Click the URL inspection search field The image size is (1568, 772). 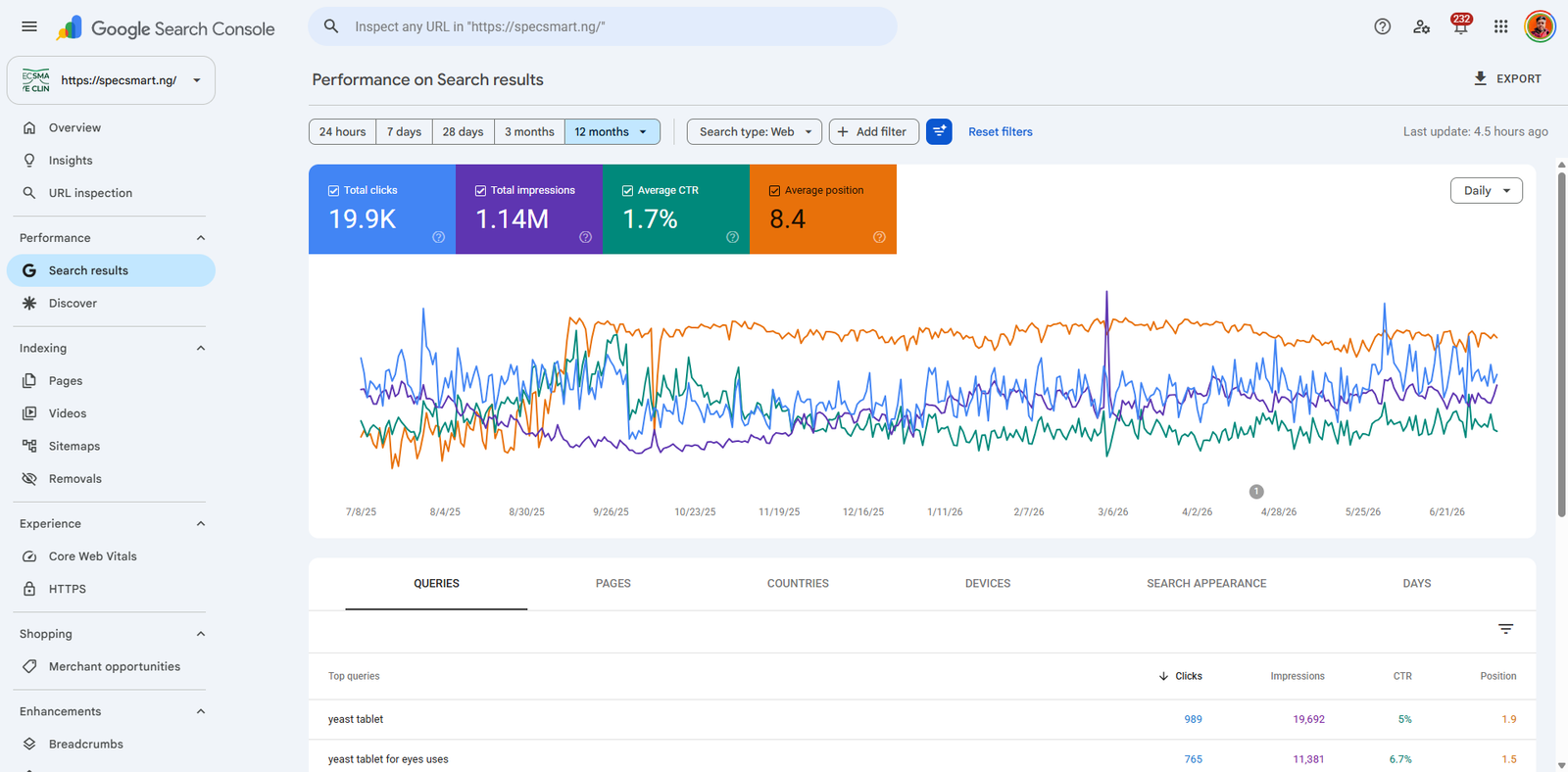coord(603,26)
